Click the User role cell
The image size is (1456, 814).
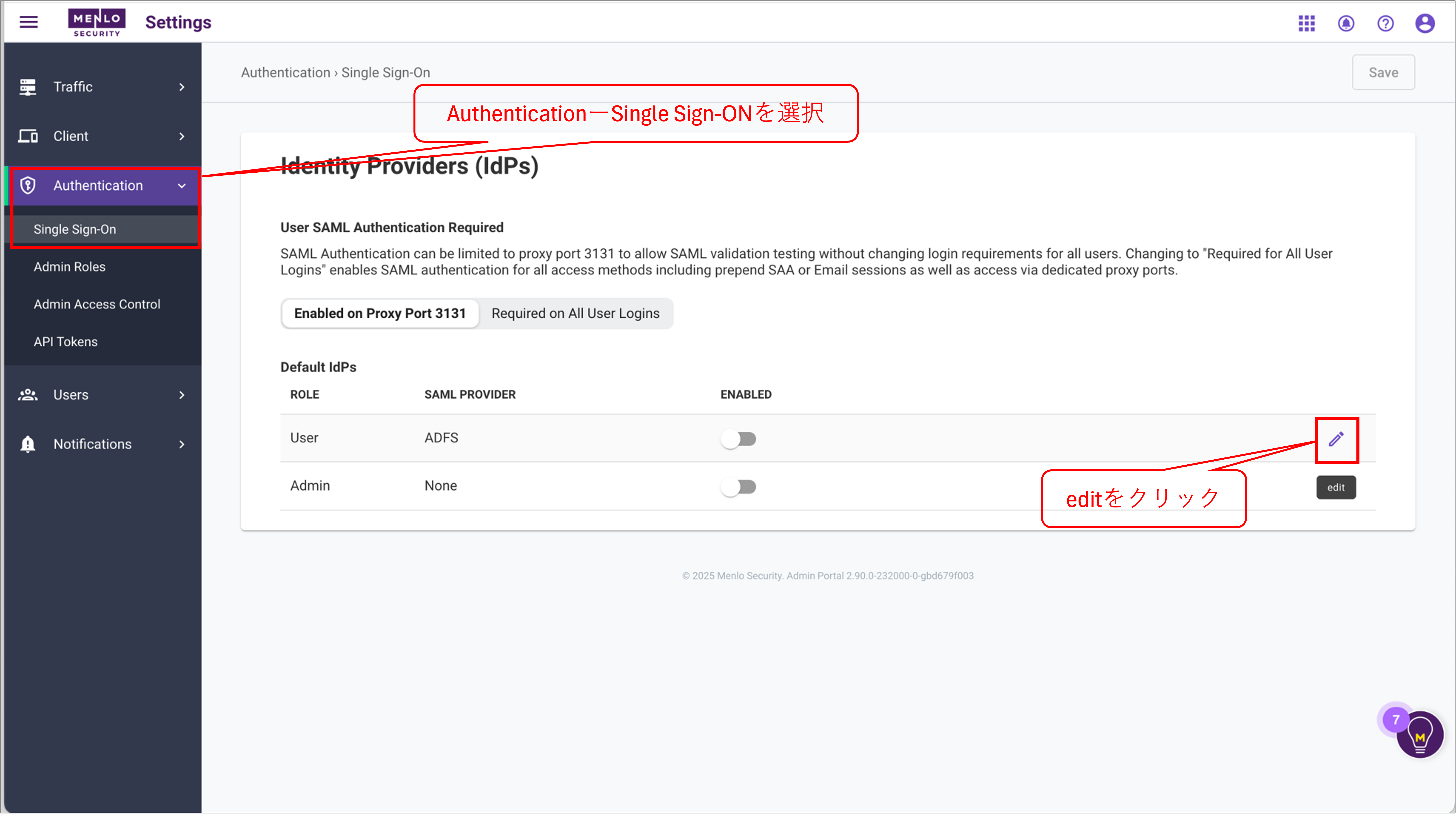coord(304,438)
